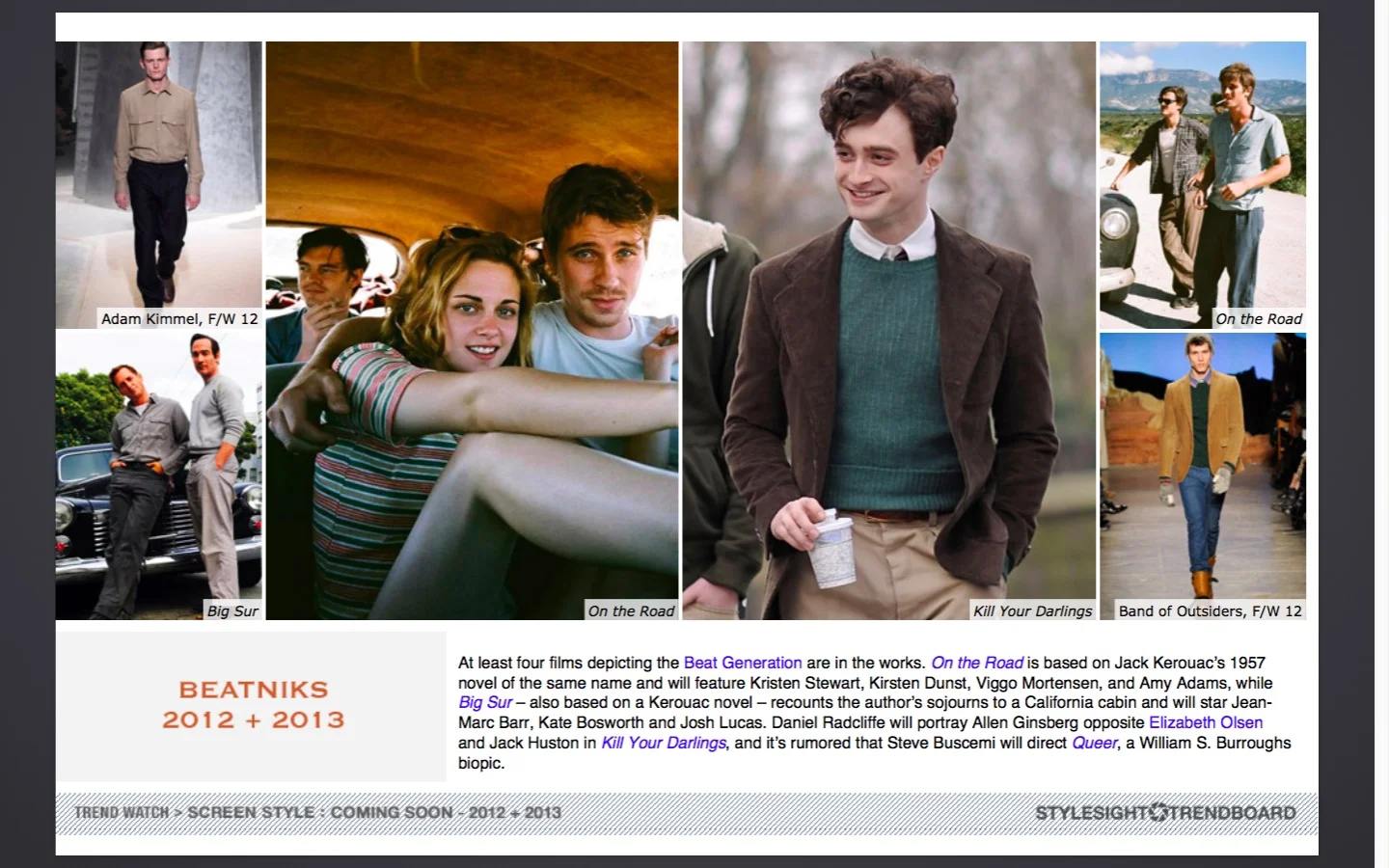1389x868 pixels.
Task: Click the Band of Outsiders, F/W 12 caption
Action: (x=1211, y=610)
